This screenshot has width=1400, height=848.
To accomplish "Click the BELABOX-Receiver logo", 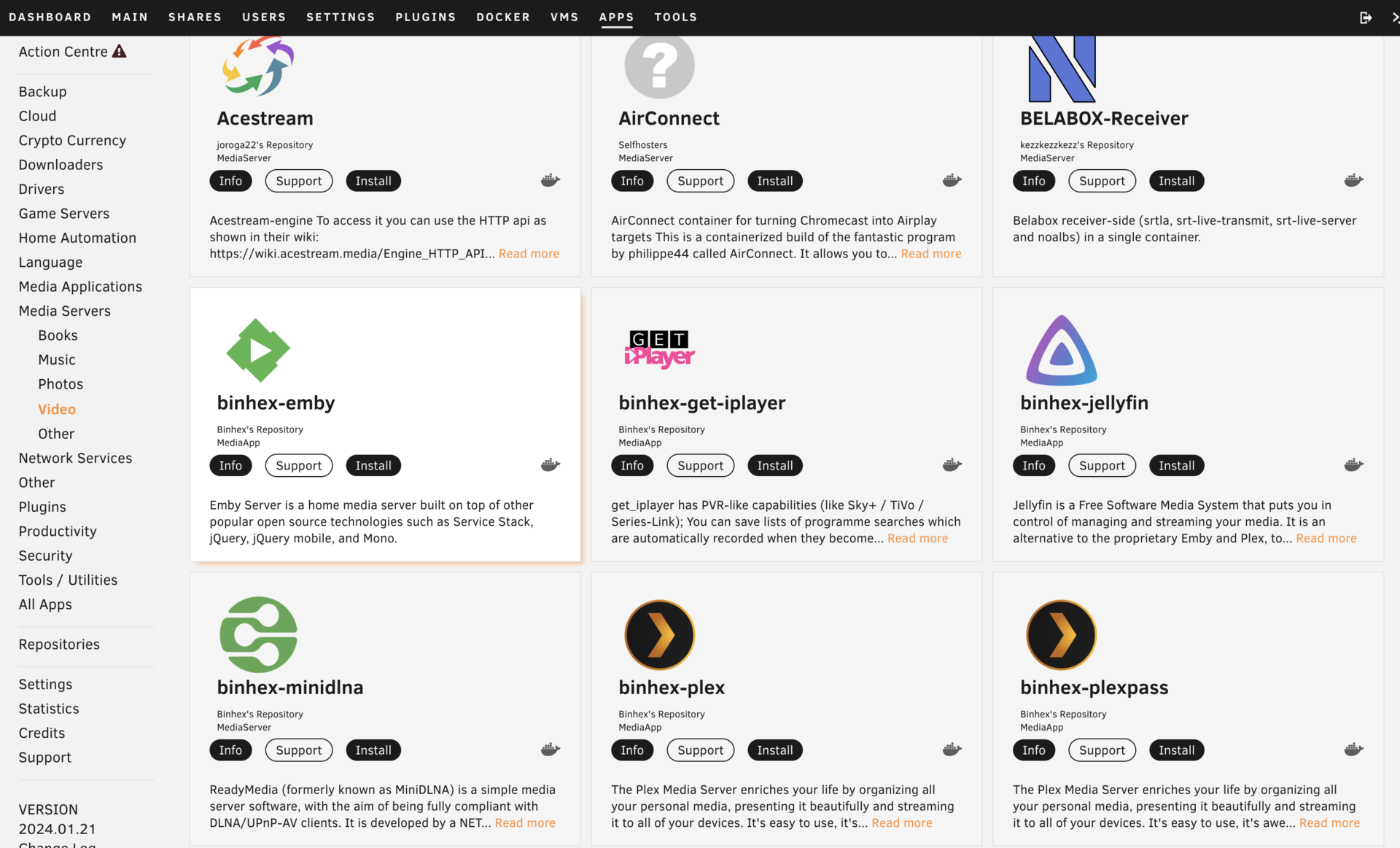I will click(x=1062, y=69).
